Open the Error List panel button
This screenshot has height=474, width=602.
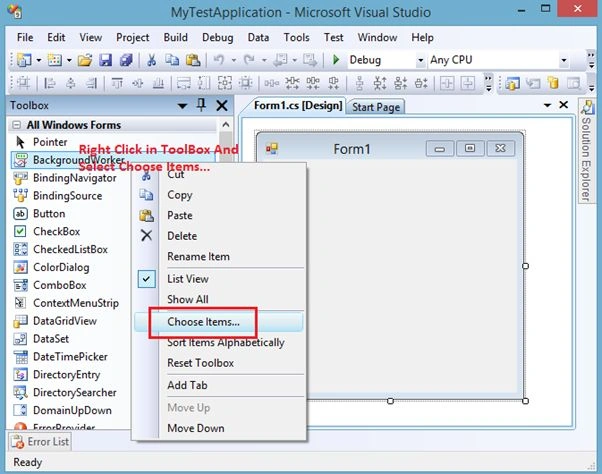pos(40,442)
